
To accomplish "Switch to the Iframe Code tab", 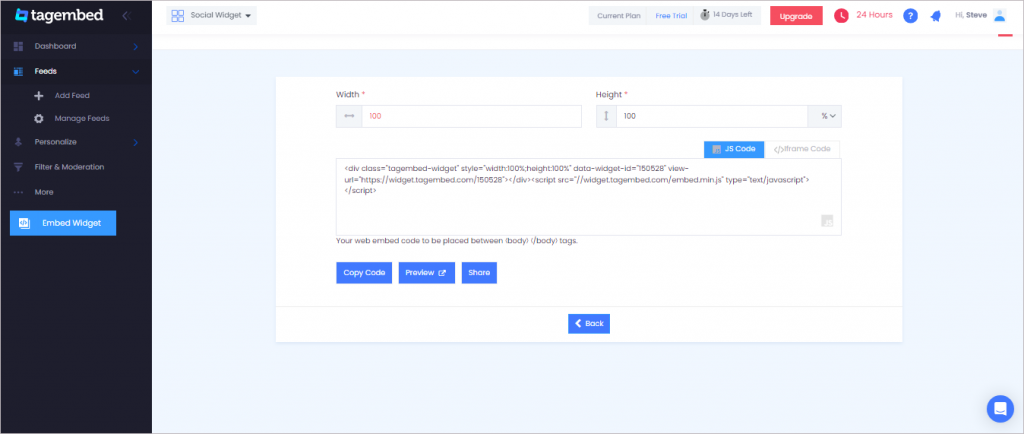I will [802, 149].
